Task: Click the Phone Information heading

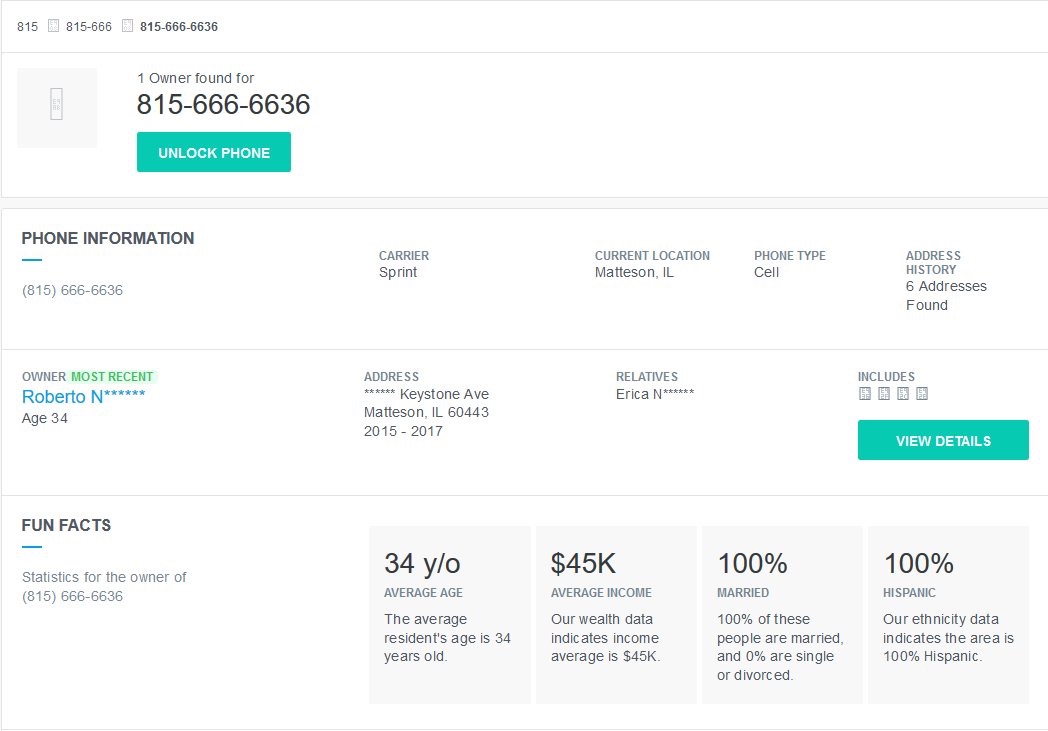Action: tap(108, 238)
